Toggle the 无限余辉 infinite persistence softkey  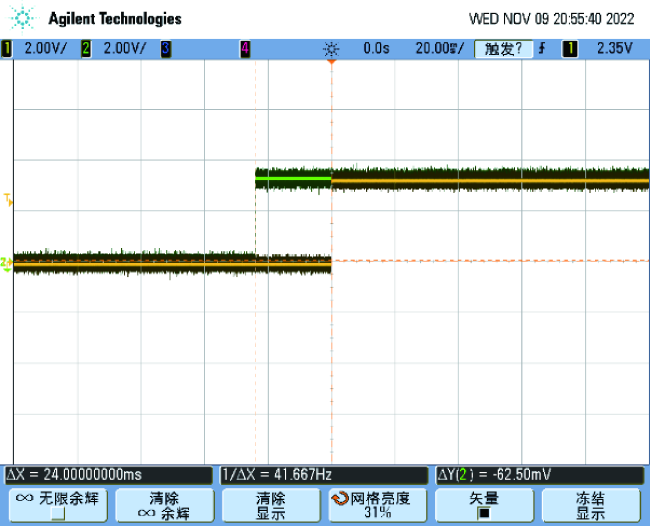click(x=57, y=504)
